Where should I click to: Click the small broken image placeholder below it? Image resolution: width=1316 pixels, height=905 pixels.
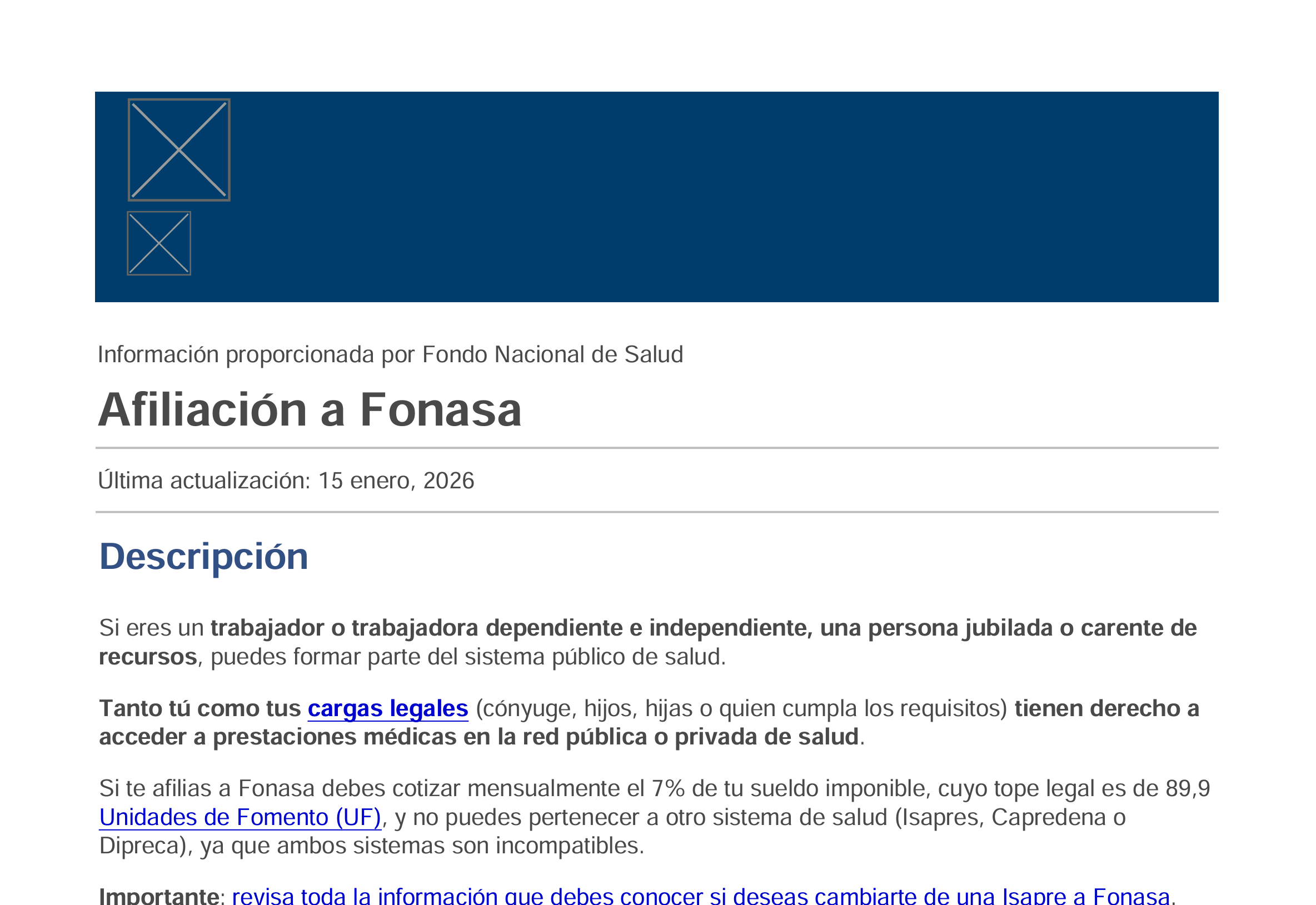(x=159, y=243)
